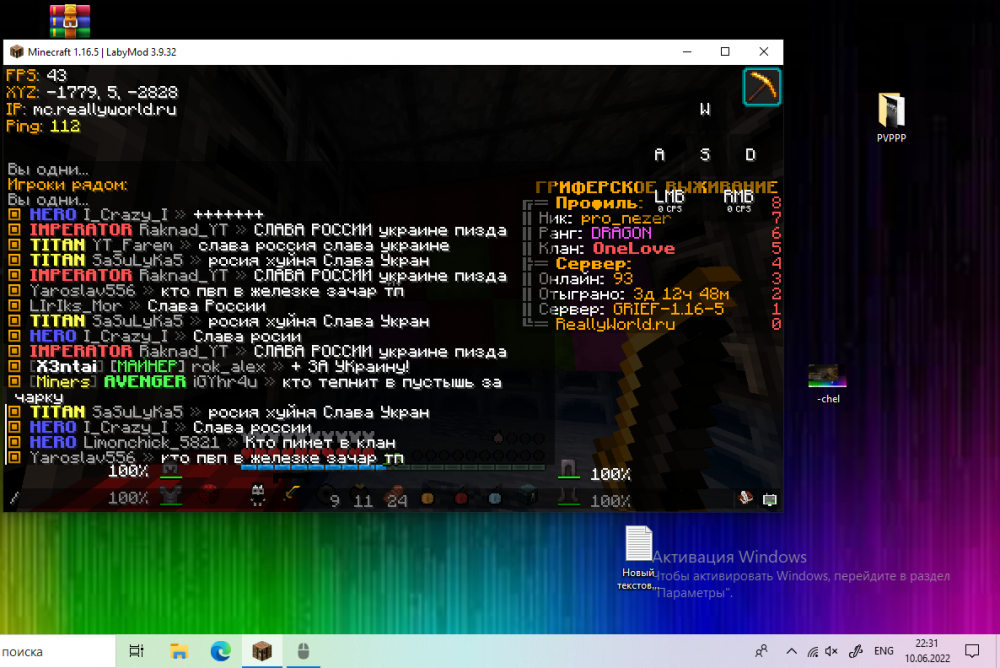This screenshot has height=668, width=1000.
Task: Open network Wi-Fi status icon
Action: click(x=812, y=651)
